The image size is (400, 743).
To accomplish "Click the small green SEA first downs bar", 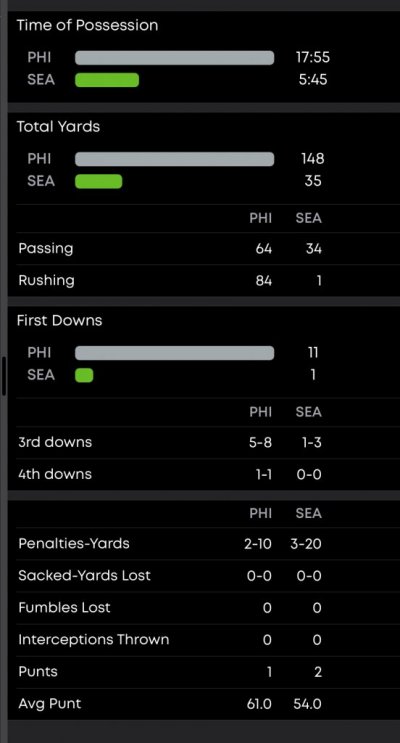I will [84, 376].
